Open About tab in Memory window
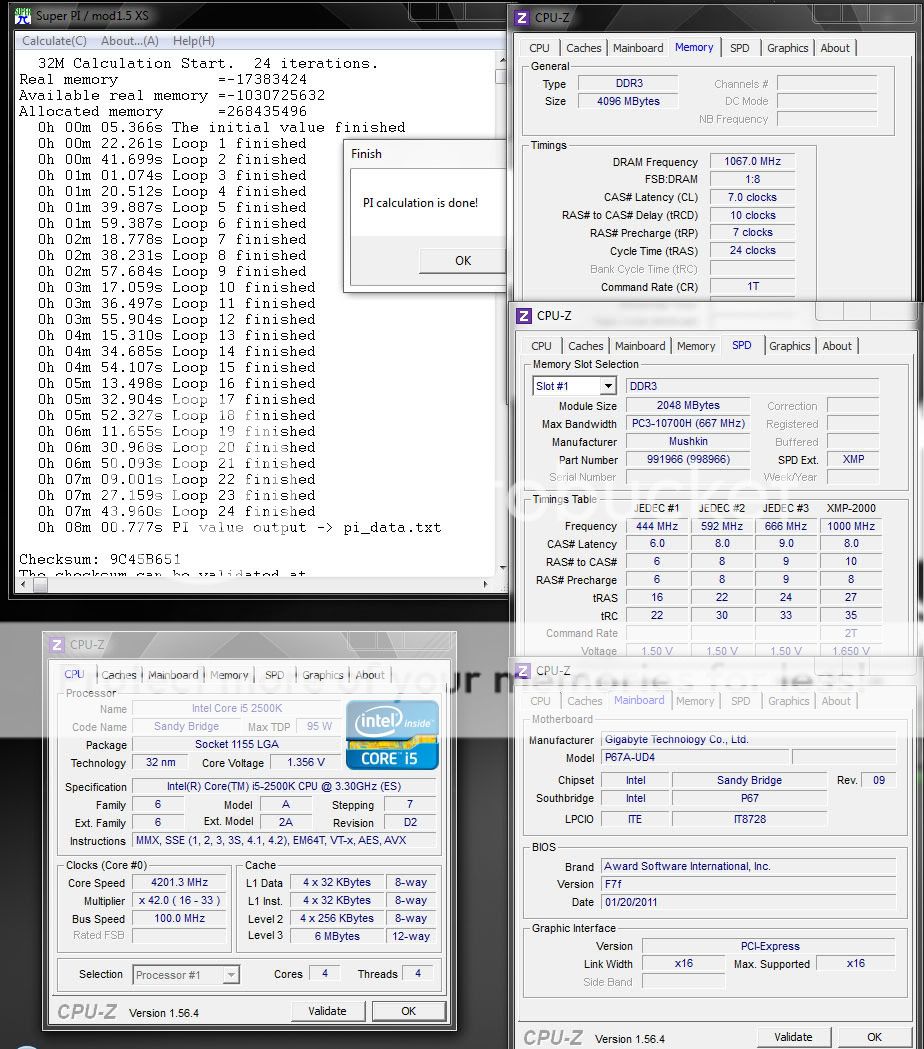The image size is (924, 1049). tap(835, 48)
